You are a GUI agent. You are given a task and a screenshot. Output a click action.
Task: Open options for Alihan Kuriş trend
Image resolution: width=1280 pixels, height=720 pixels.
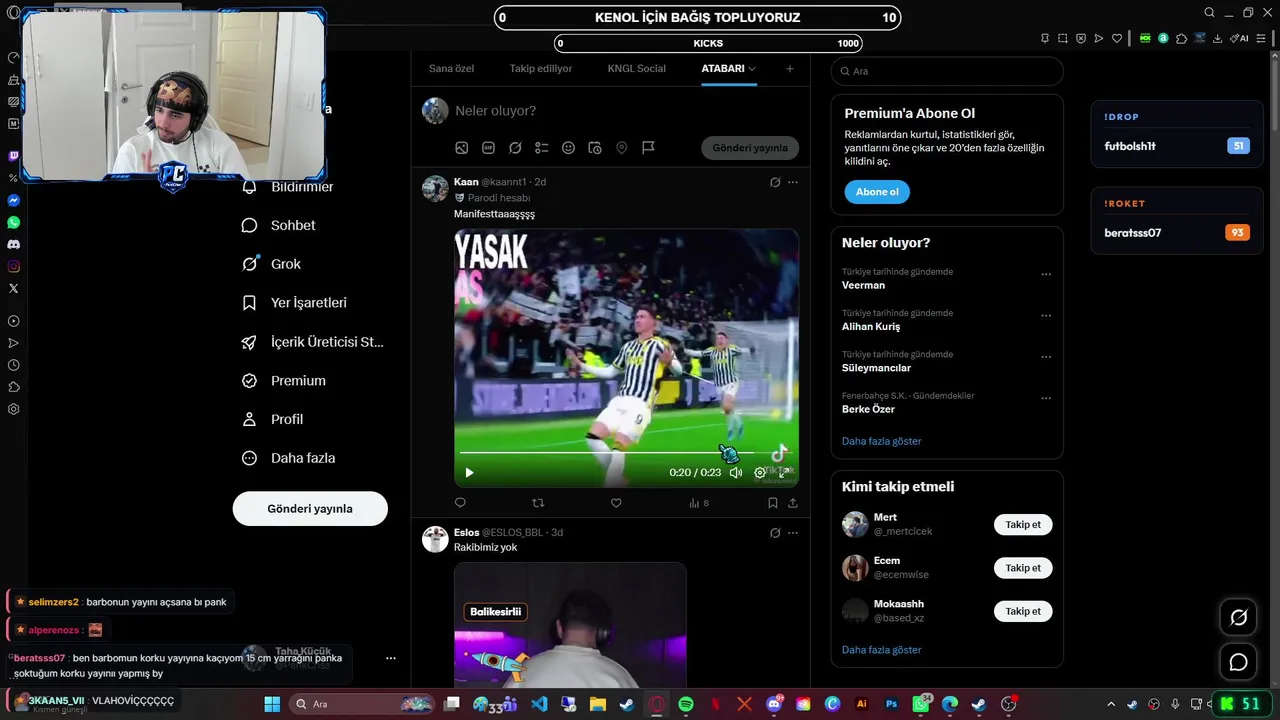pos(1046,316)
